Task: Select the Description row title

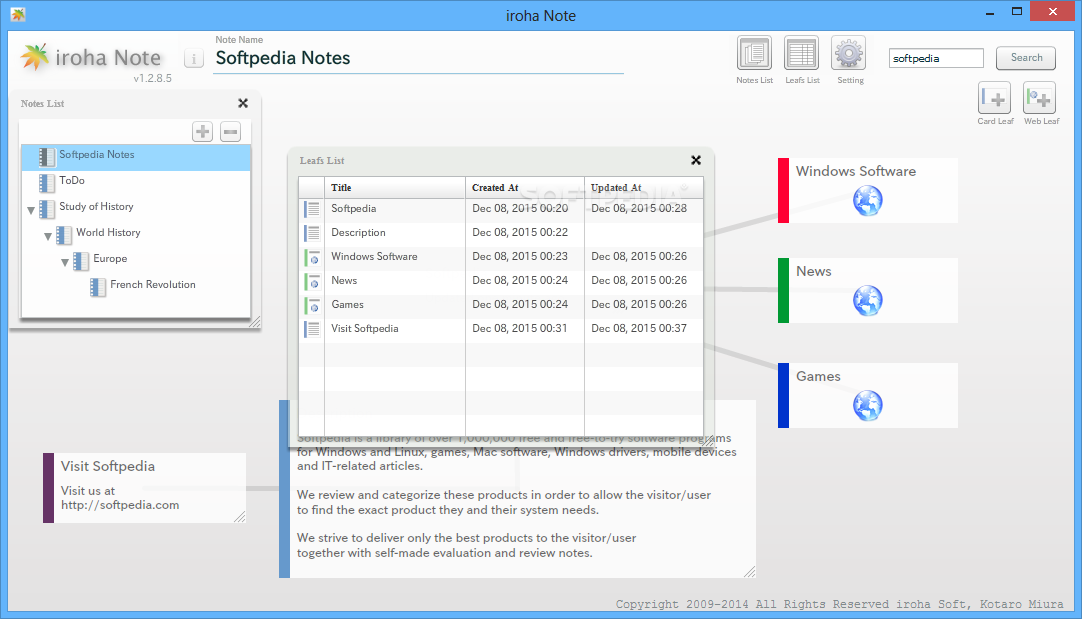Action: tap(358, 233)
